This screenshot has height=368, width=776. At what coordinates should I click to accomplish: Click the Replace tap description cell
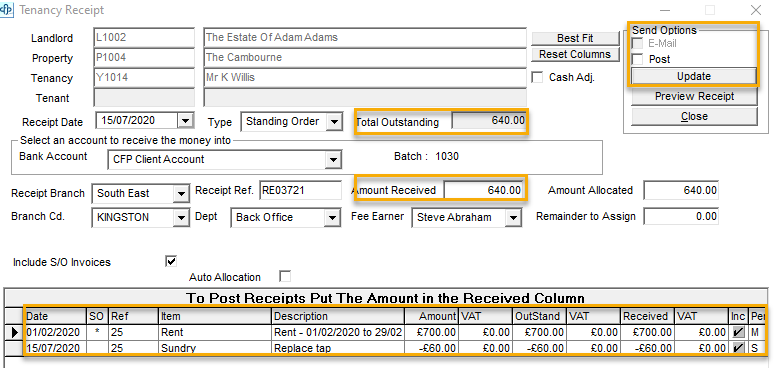click(x=338, y=348)
